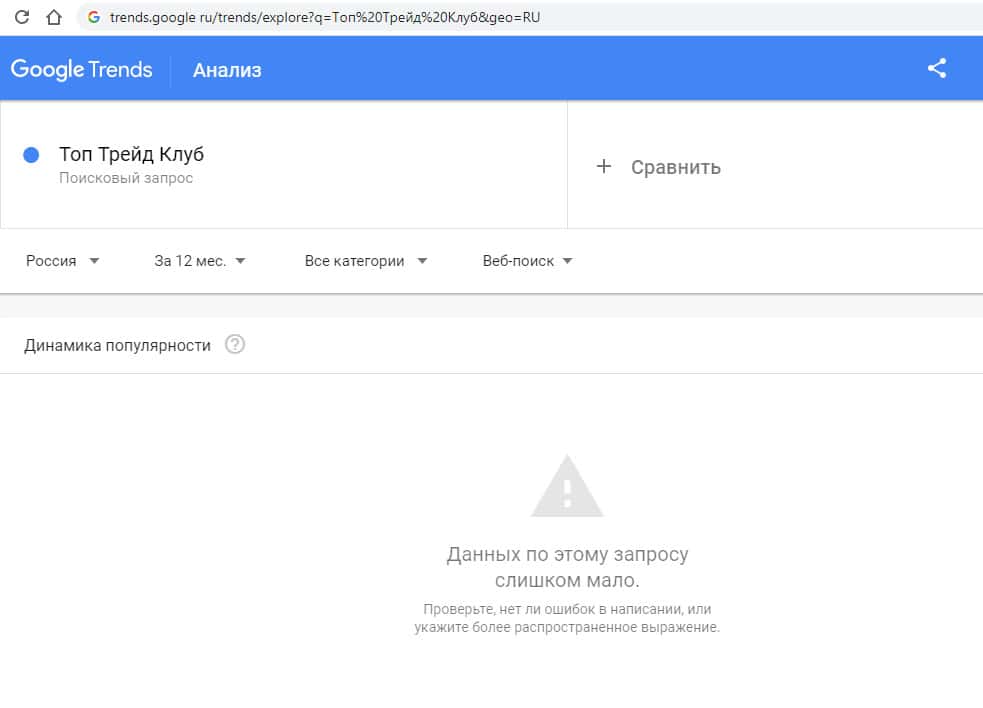The width and height of the screenshot is (983, 708).
Task: Expand the За 12 мес. period dropdown
Action: click(200, 261)
